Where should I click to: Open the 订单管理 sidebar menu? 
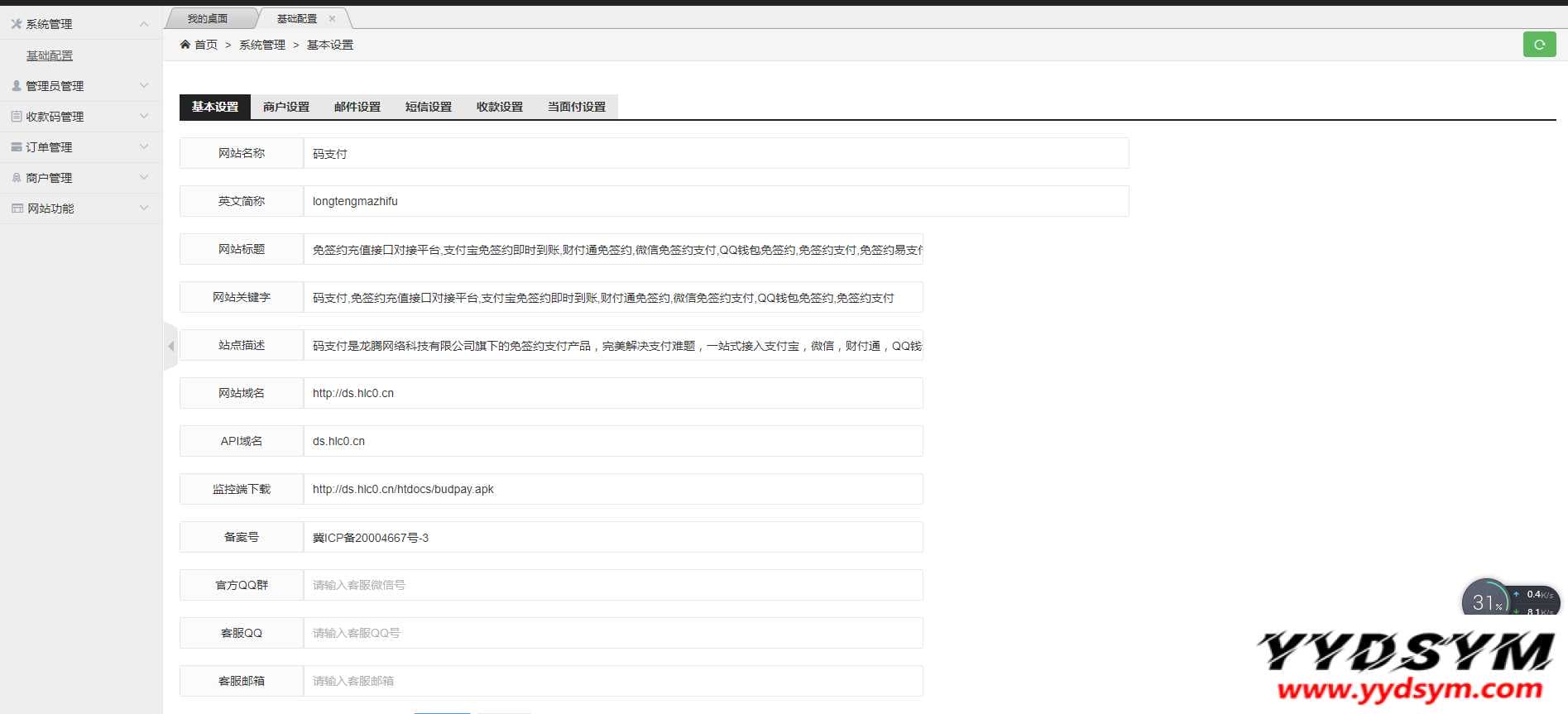point(81,146)
